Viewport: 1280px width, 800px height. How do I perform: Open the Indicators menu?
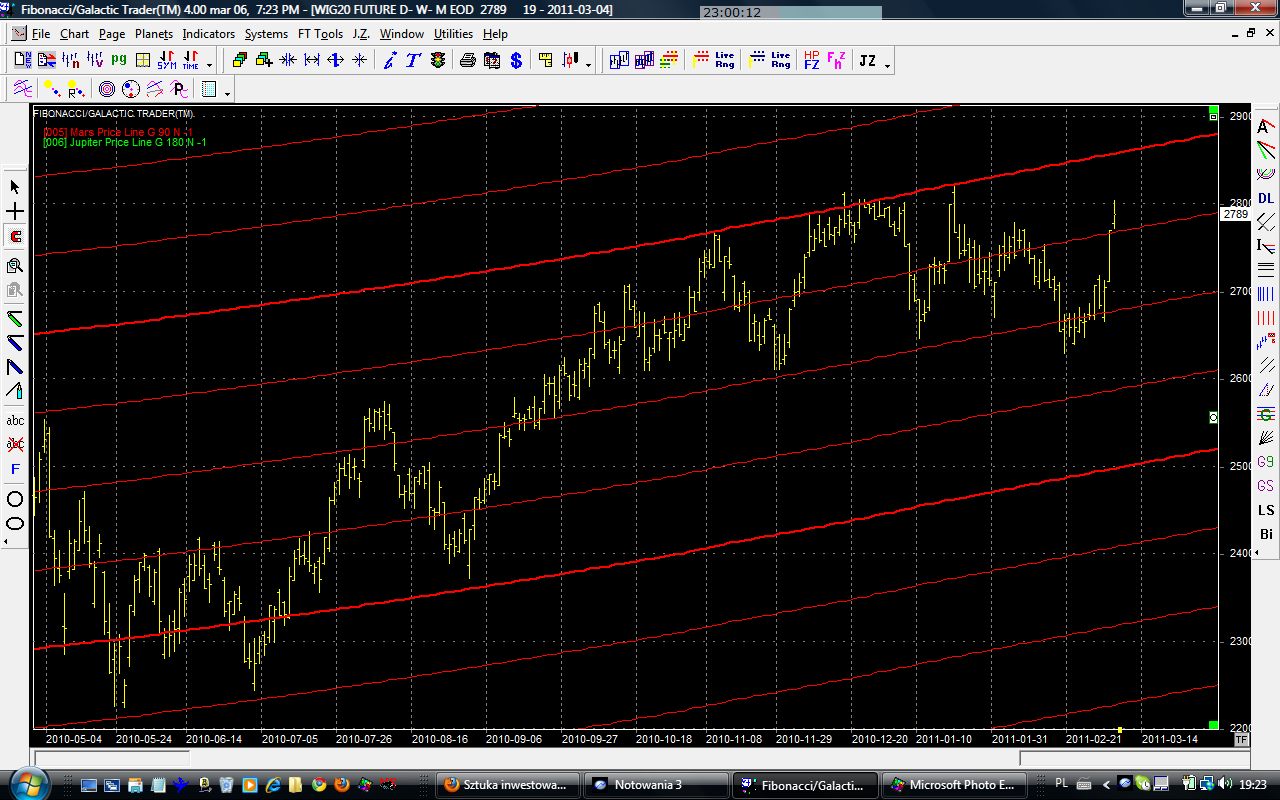(208, 34)
